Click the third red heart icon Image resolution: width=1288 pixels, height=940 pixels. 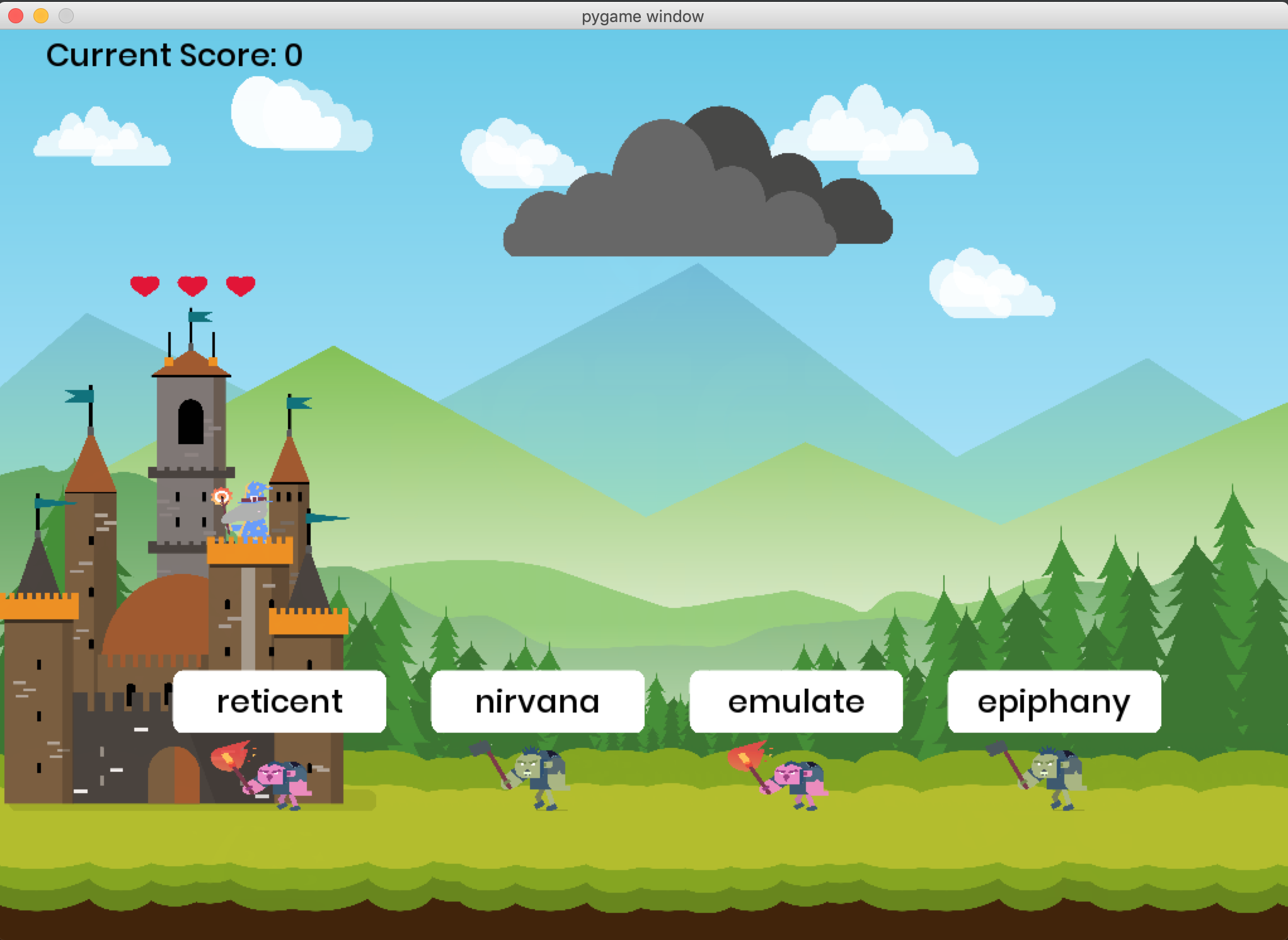[240, 285]
